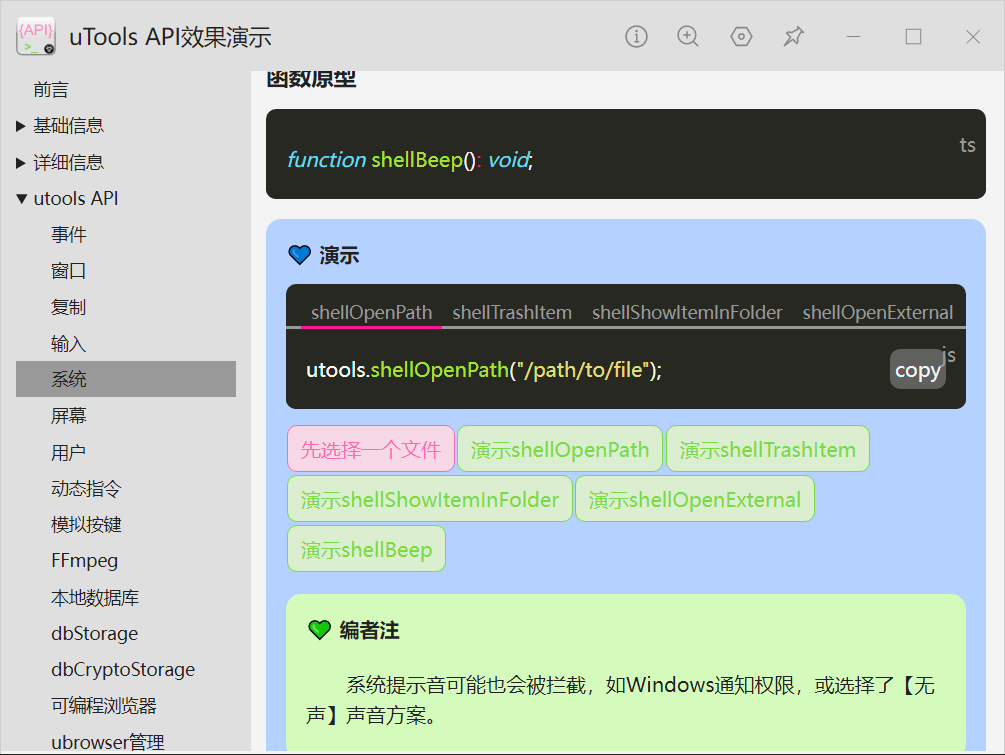Run the 演示shellTrashItem demo button
The height and width of the screenshot is (755, 1005).
767,449
